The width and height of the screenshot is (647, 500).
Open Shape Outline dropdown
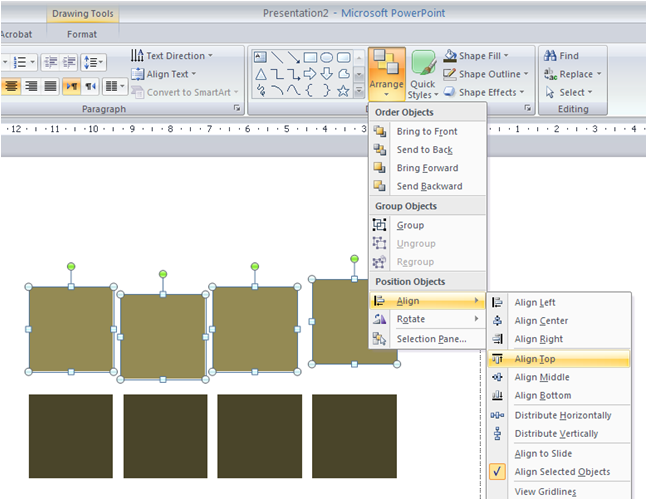click(486, 74)
